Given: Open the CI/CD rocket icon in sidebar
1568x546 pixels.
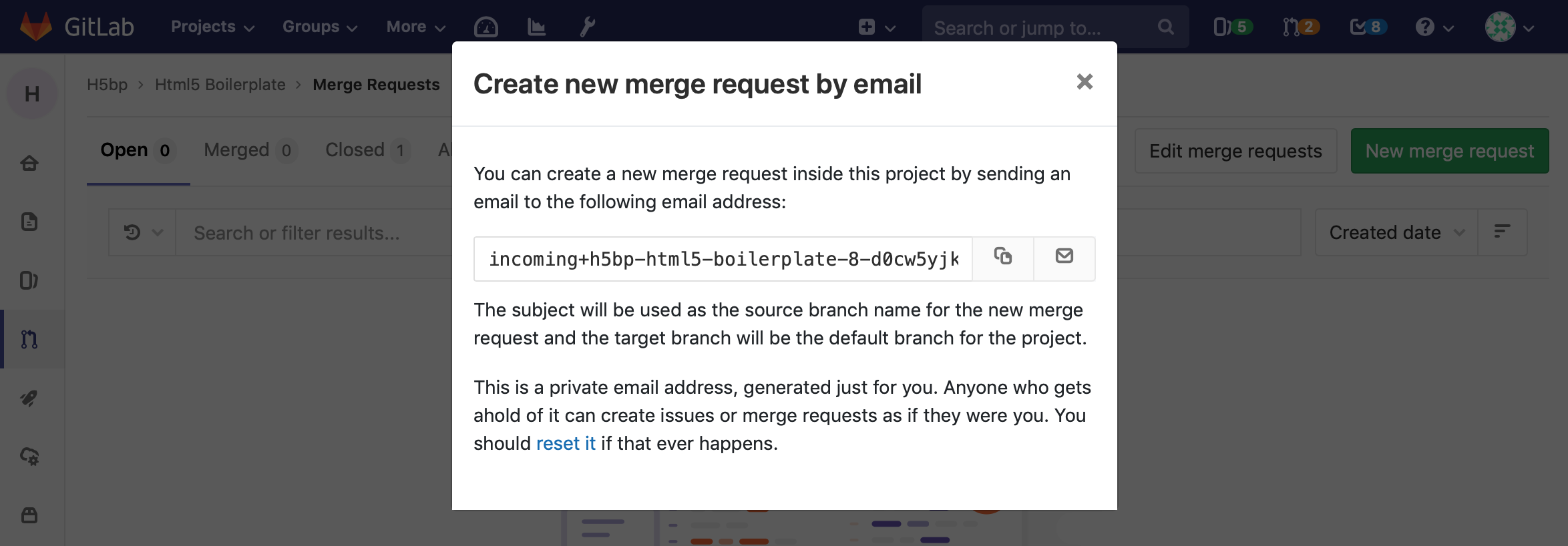Looking at the screenshot, I should click(29, 398).
